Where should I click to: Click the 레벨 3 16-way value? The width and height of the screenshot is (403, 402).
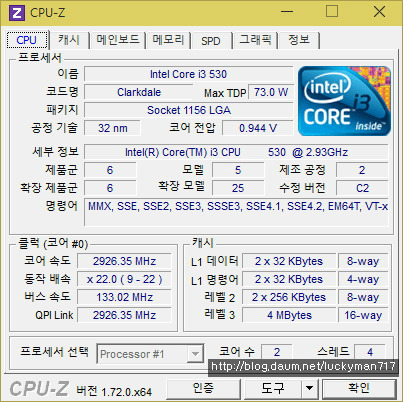pyautogui.click(x=363, y=315)
